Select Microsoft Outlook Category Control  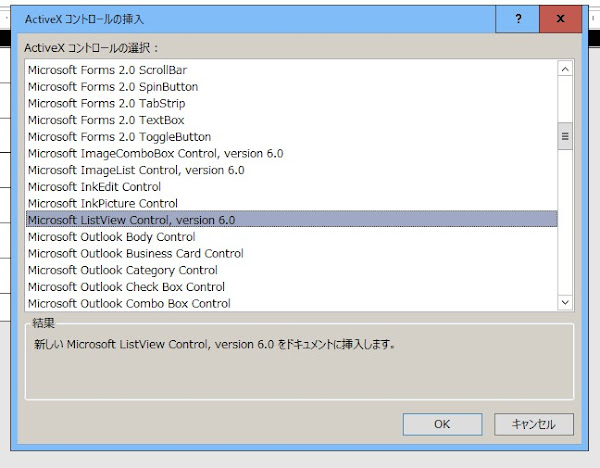coord(292,270)
